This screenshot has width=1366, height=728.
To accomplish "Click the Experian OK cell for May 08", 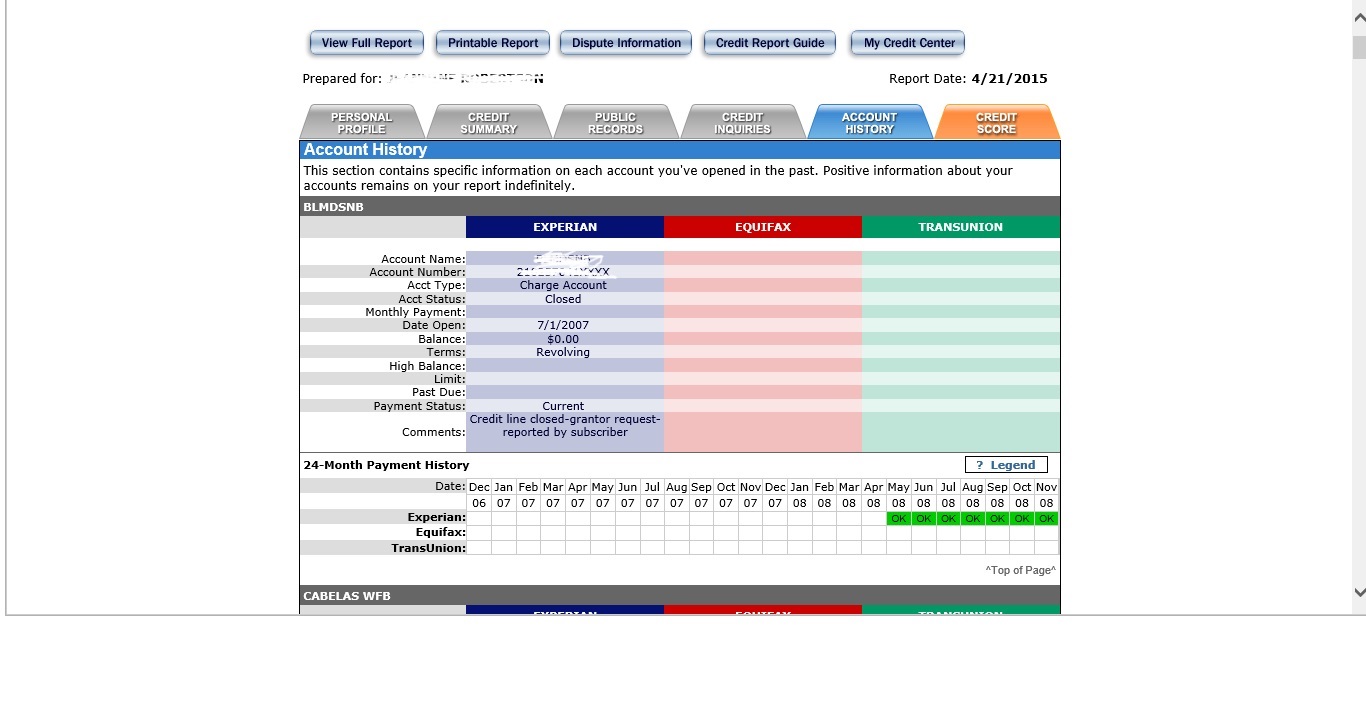I will [899, 518].
